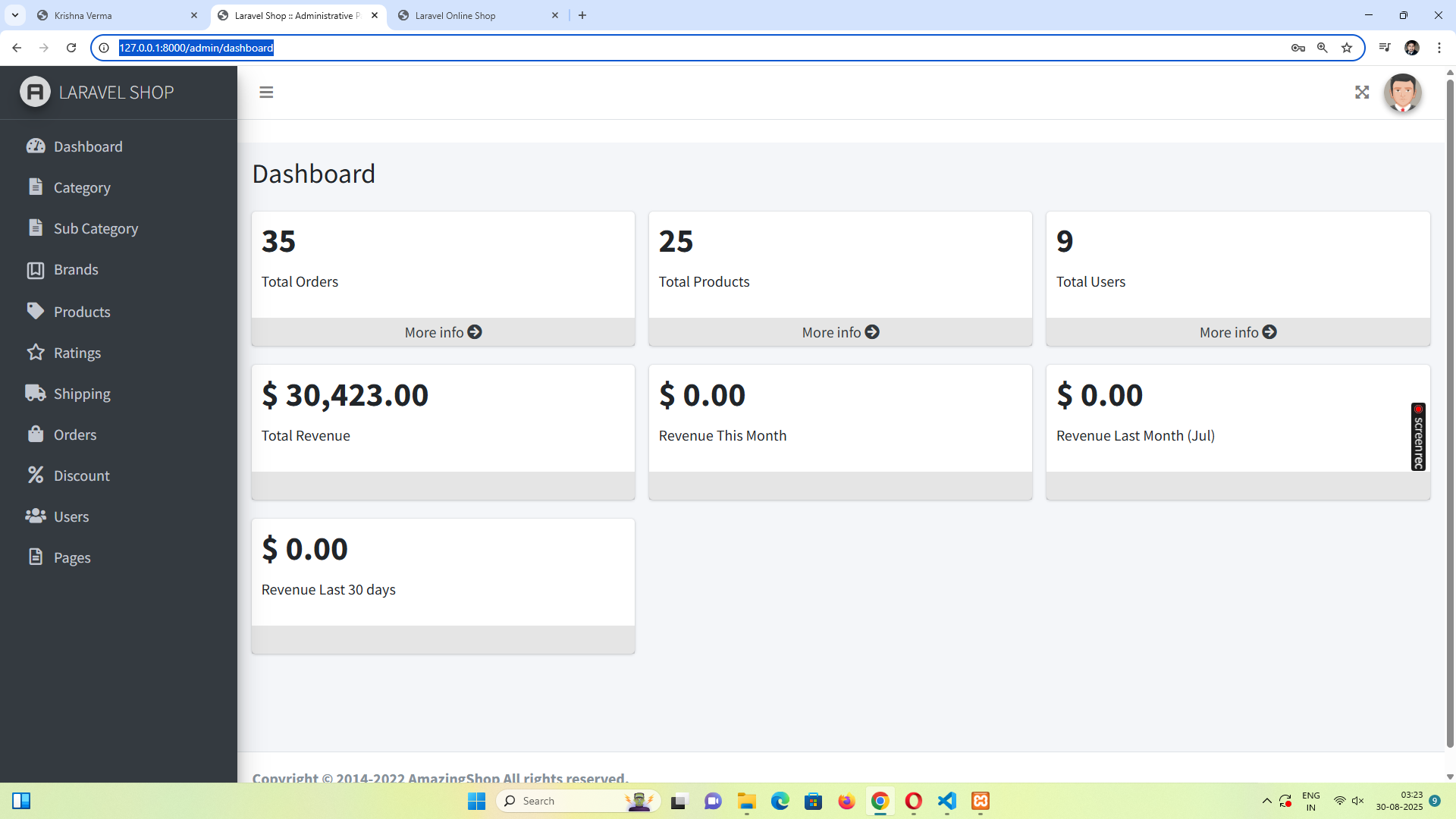Open the media control icon in Chrome toolbar
This screenshot has height=819, width=1456.
1385,48
